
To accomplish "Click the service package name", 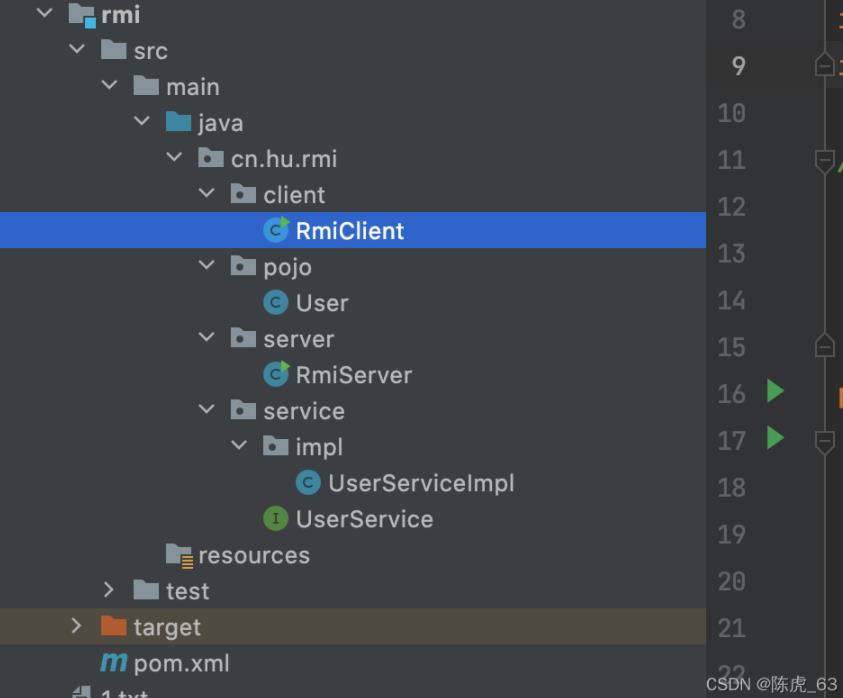I will 304,411.
